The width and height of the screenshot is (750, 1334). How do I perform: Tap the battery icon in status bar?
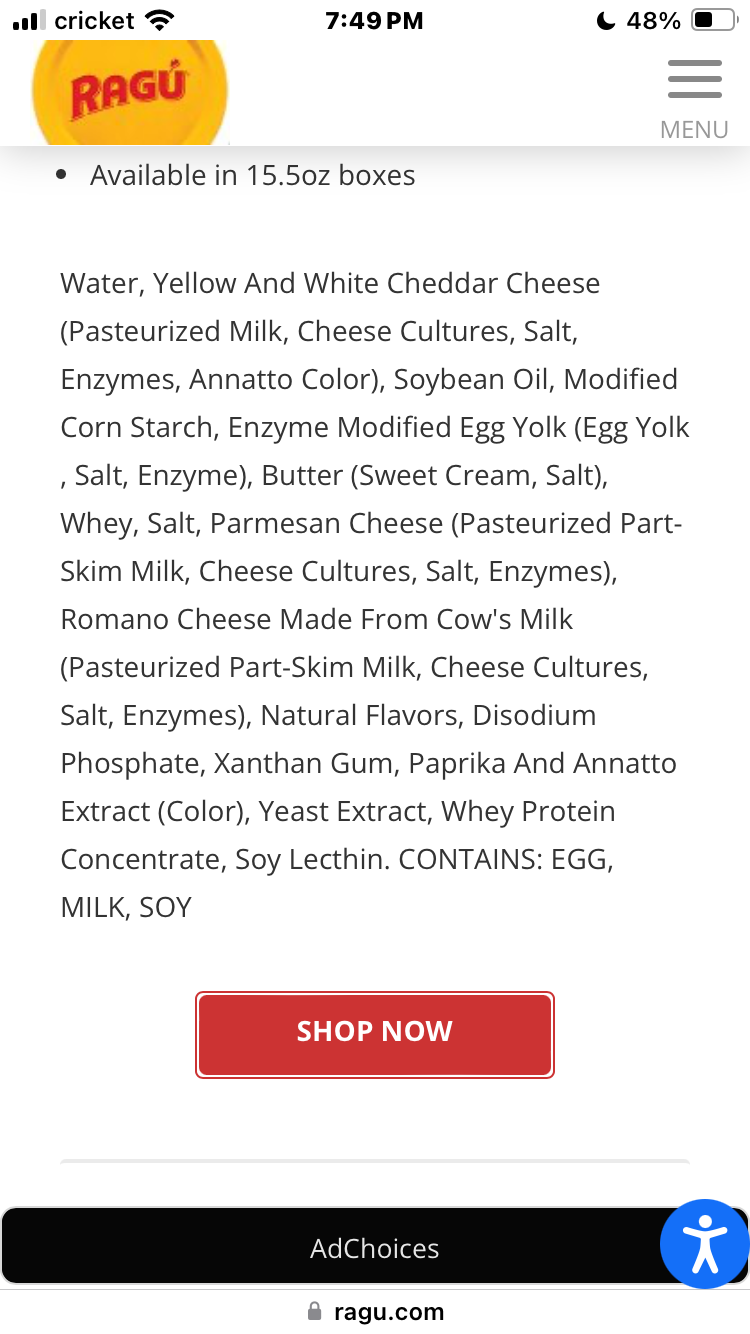pos(714,20)
